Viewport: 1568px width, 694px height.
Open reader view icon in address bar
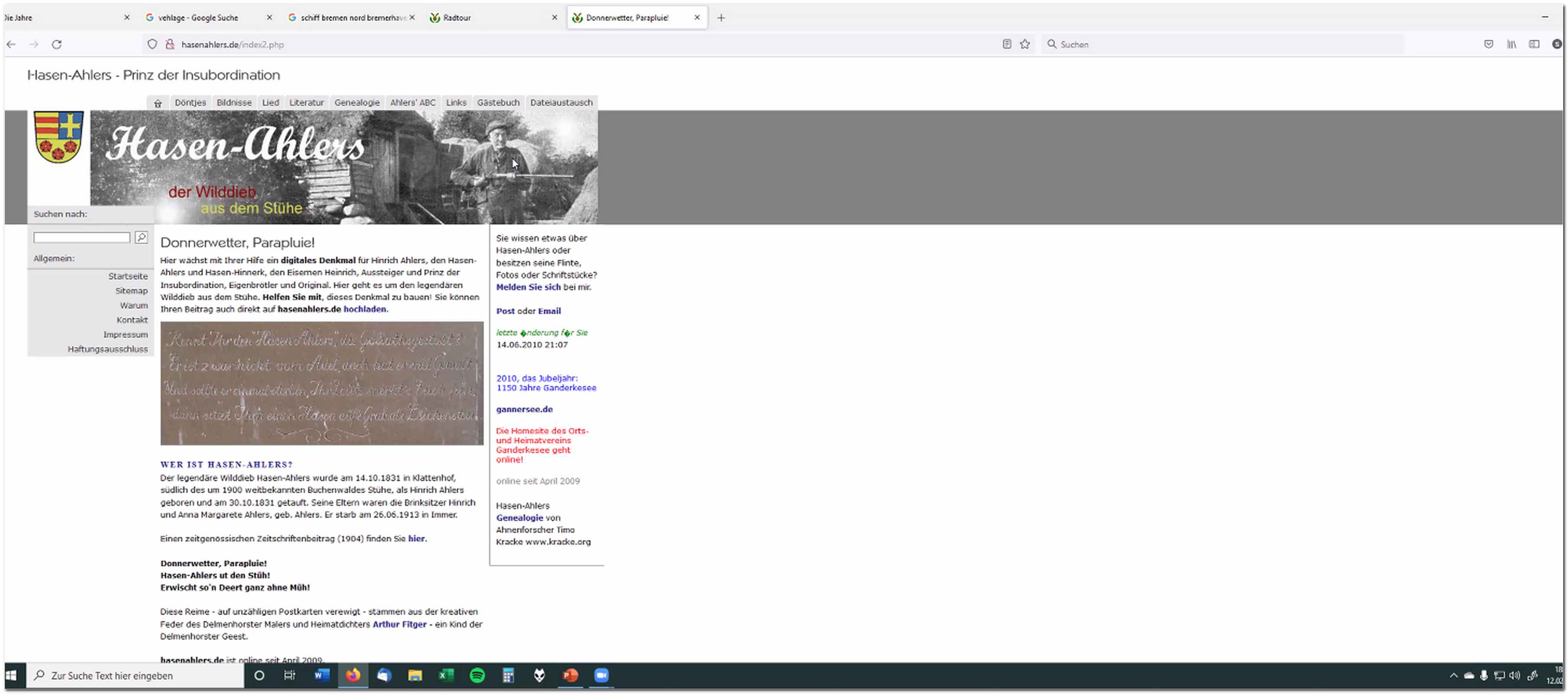[1007, 45]
